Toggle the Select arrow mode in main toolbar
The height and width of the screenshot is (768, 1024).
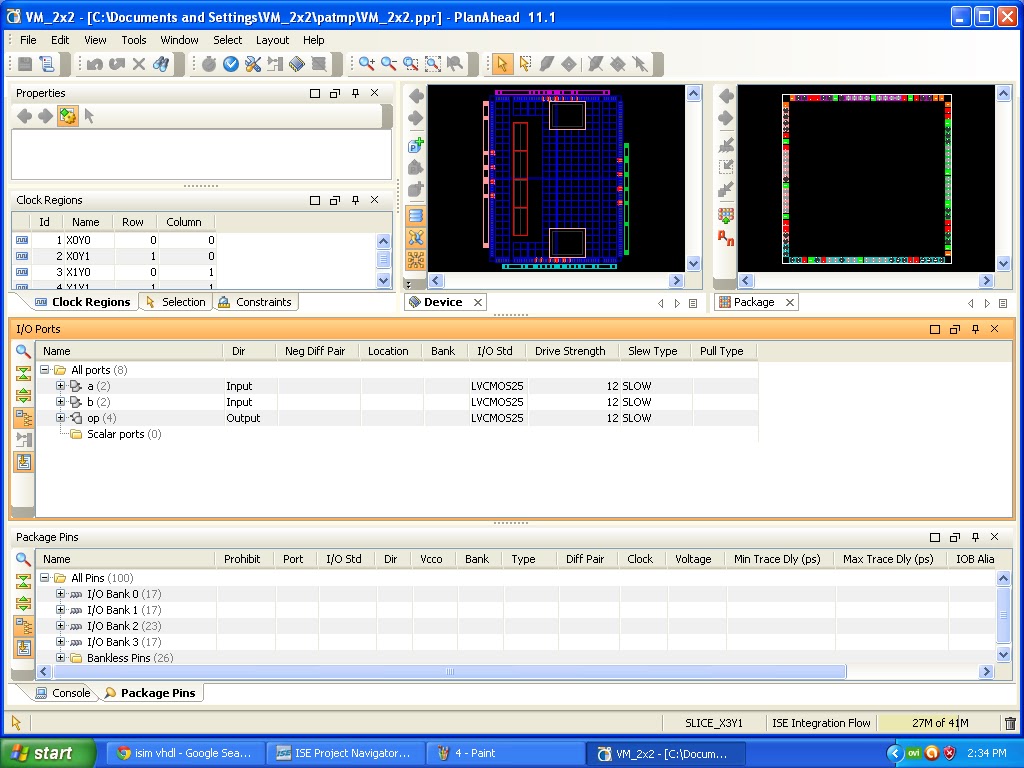(x=502, y=63)
